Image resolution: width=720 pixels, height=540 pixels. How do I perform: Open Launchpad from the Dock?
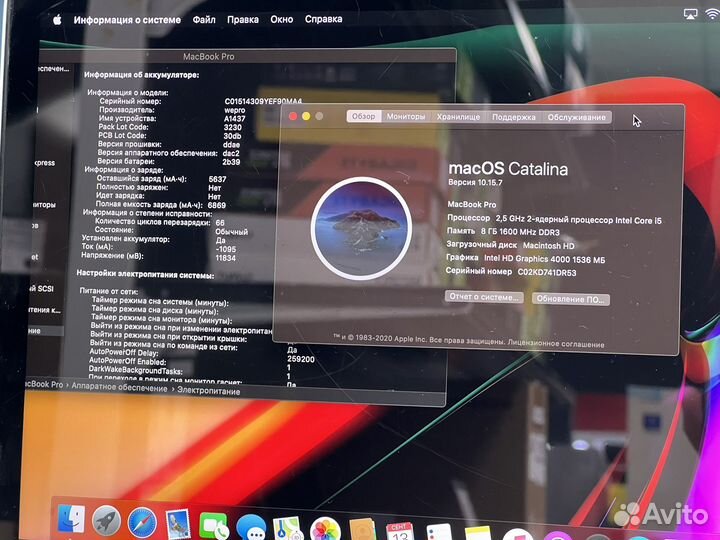tap(106, 521)
